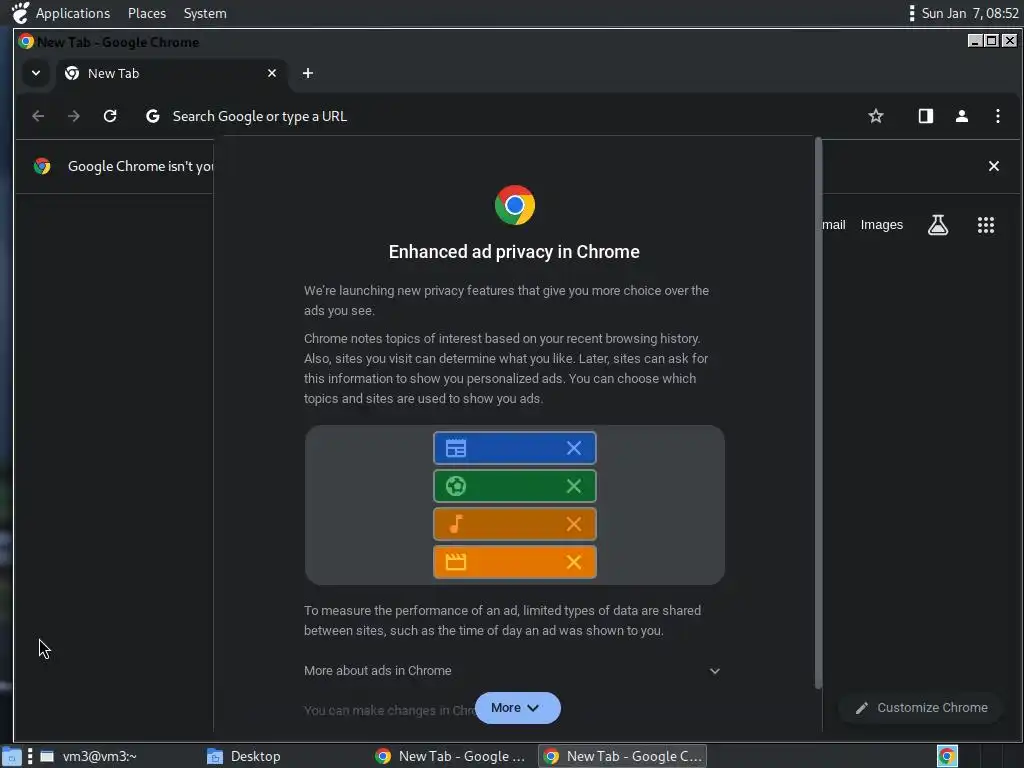The image size is (1024, 768).
Task: Click the show desktop icon in the taskbar
Action: [x=12, y=756]
